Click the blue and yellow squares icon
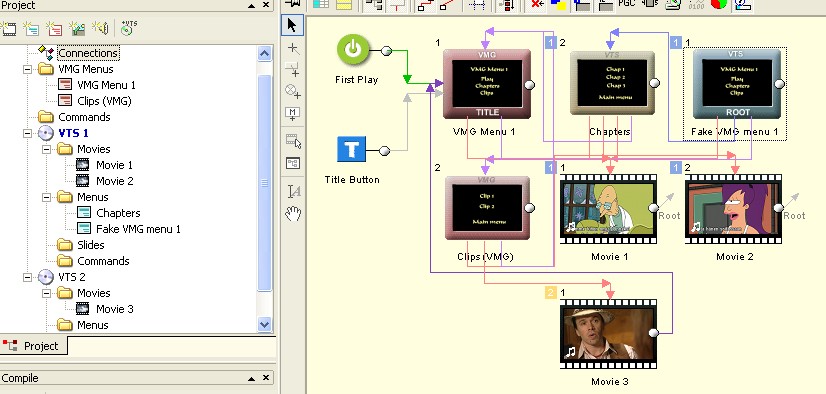Viewport: 826px width, 394px height. (558, 5)
